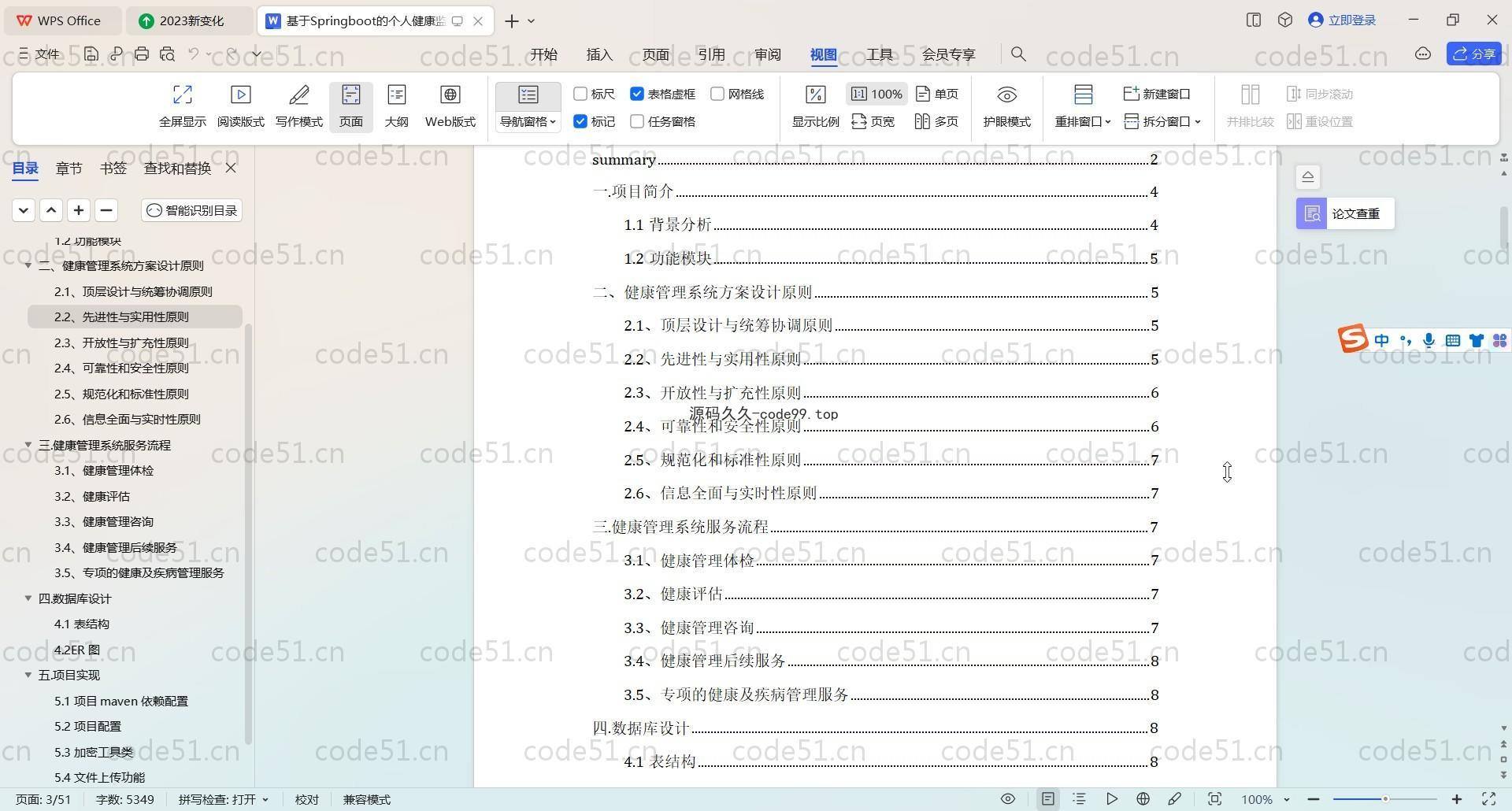Viewport: 1512px width, 811px height.
Task: Set zoom to 100% in ribbon
Action: [x=877, y=94]
